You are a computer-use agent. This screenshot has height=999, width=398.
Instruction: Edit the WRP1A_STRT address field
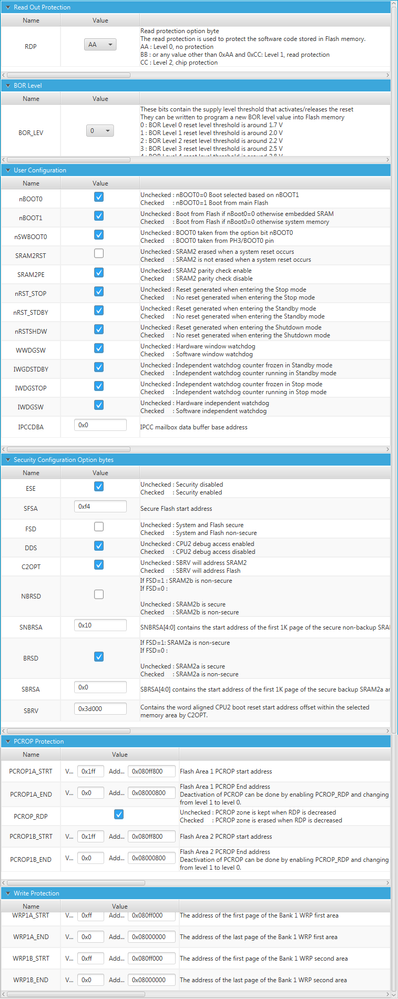tap(151, 916)
